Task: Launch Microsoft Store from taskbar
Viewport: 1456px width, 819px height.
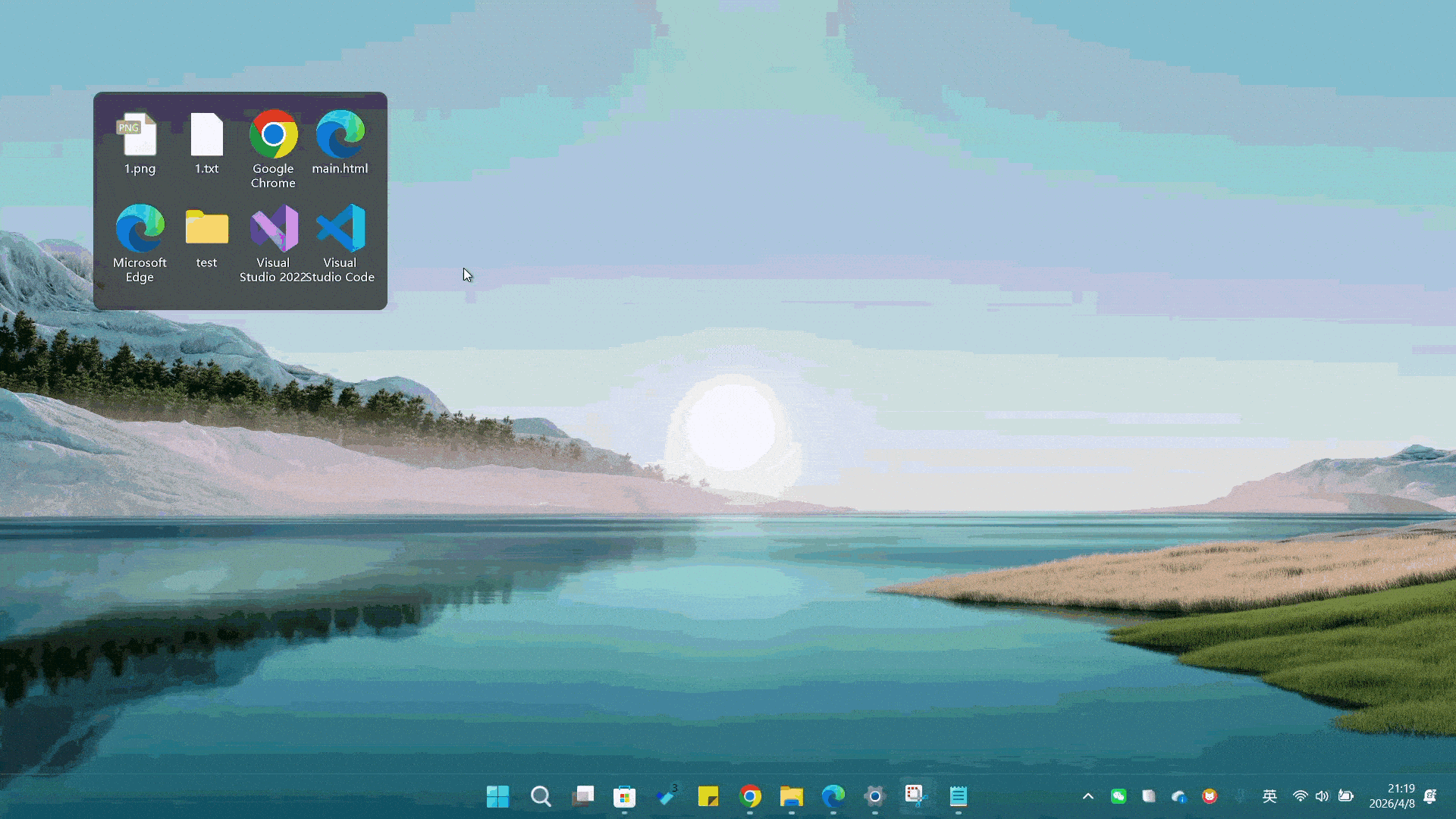Action: [624, 796]
